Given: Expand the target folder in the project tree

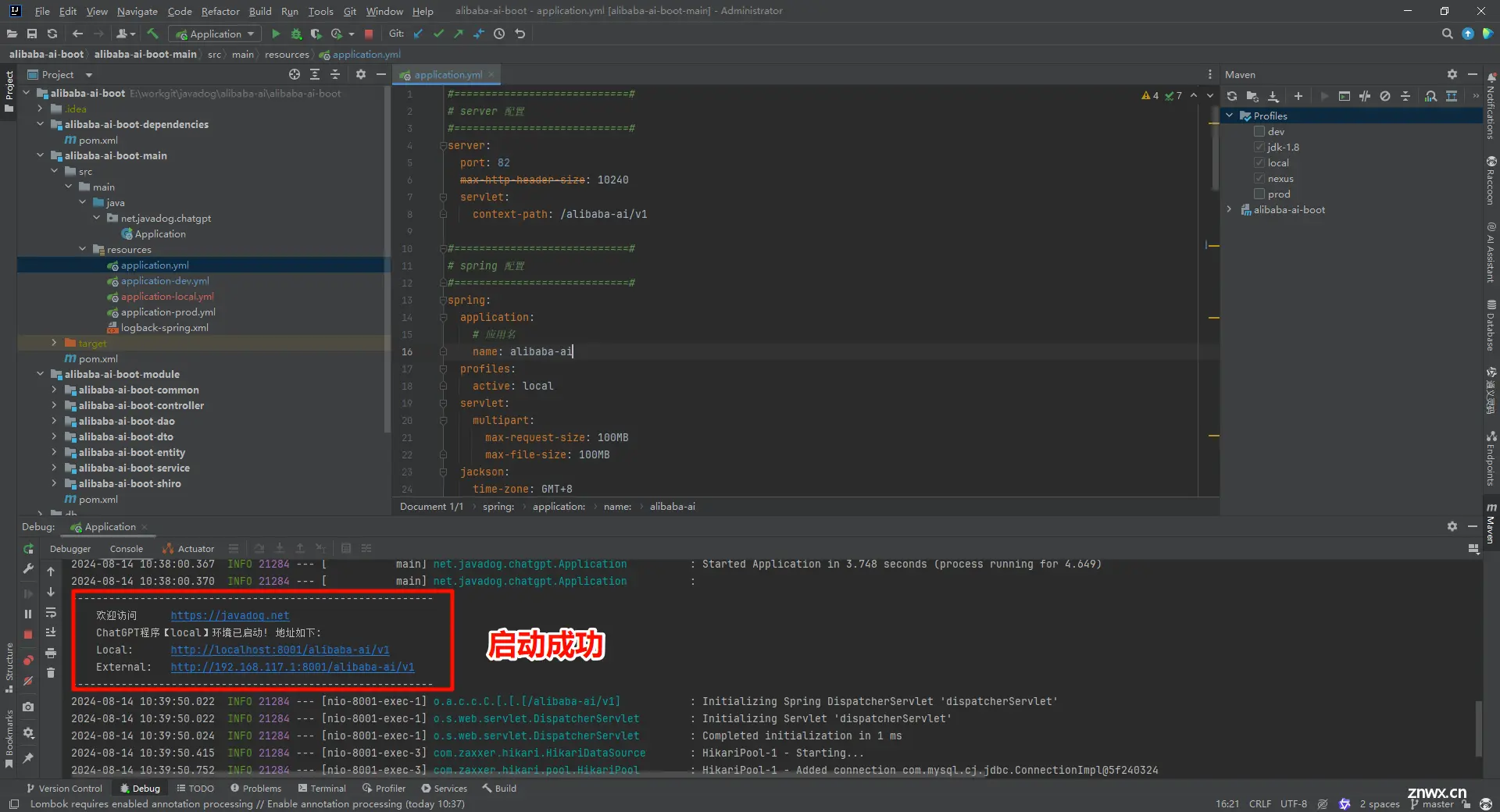Looking at the screenshot, I should tap(54, 343).
